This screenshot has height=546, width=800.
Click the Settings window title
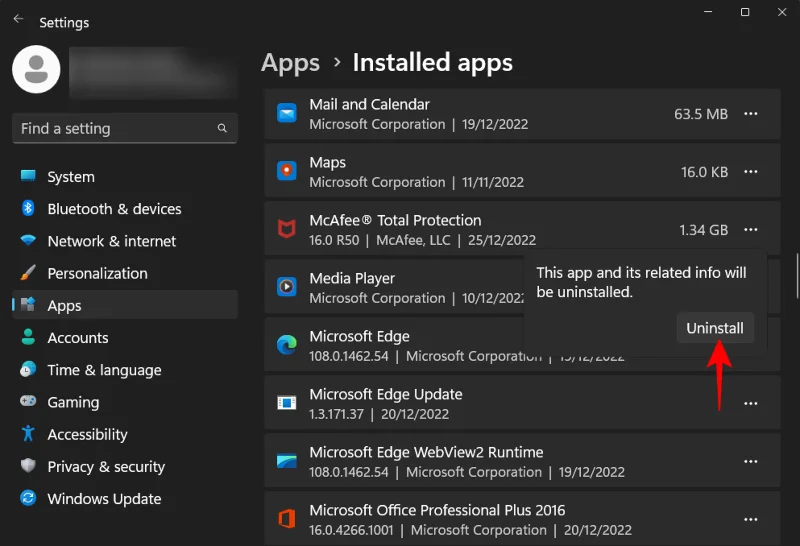(64, 22)
